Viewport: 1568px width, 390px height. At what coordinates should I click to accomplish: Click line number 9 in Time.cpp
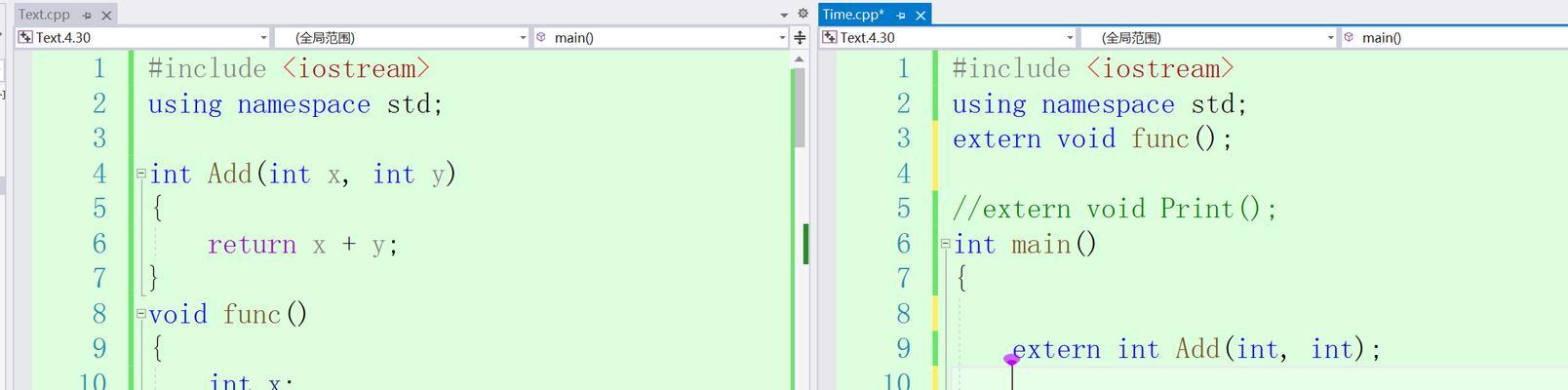904,349
